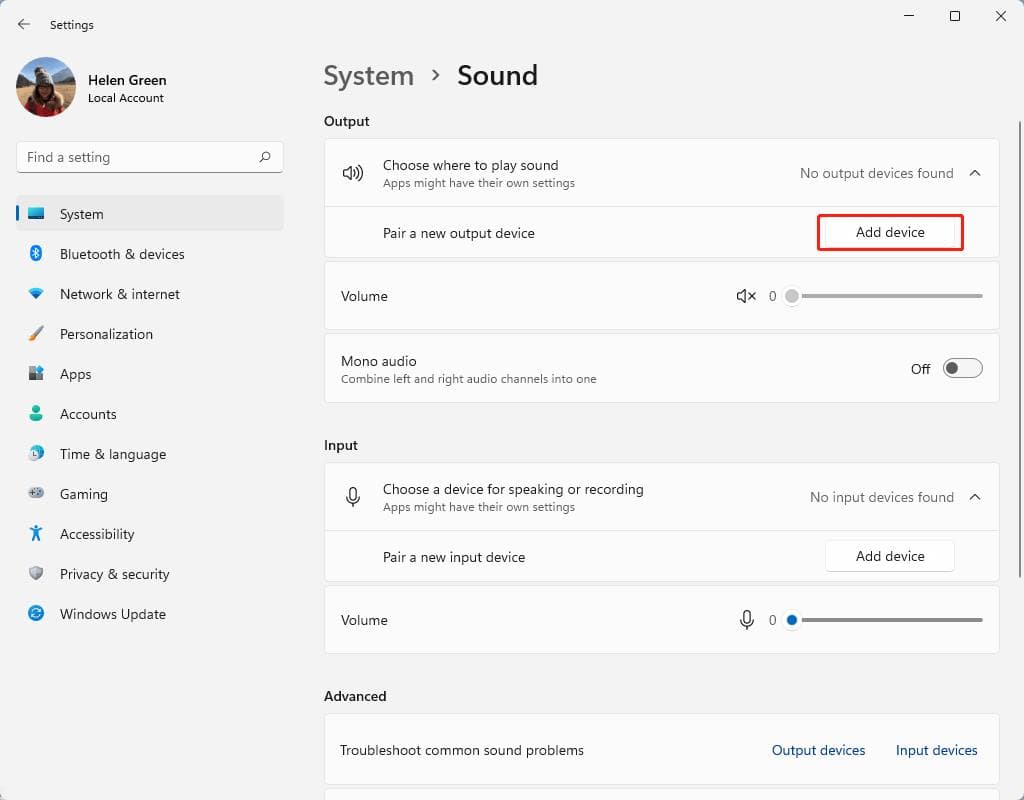Click the output Volume slider handle

pyautogui.click(x=792, y=296)
